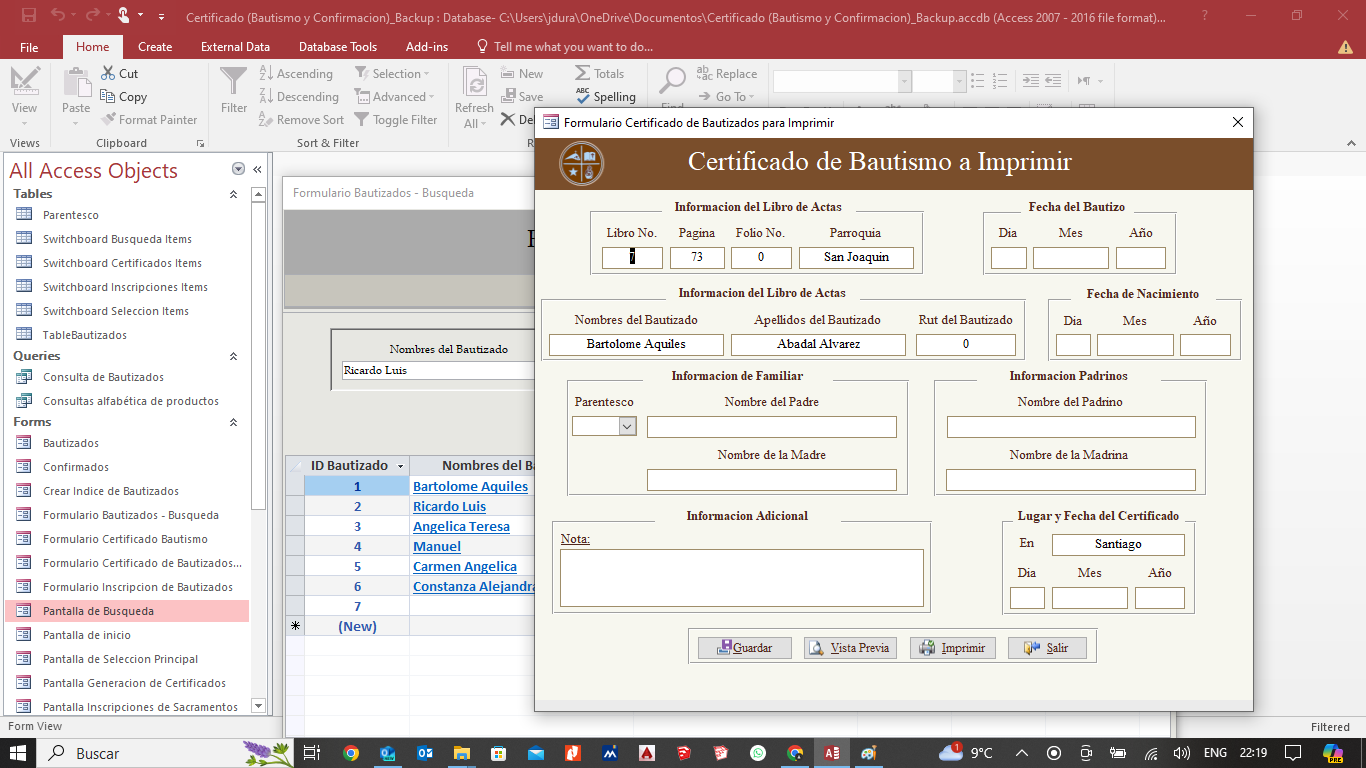Viewport: 1366px width, 768px height.
Task: Switch to the Create tab
Action: point(155,47)
